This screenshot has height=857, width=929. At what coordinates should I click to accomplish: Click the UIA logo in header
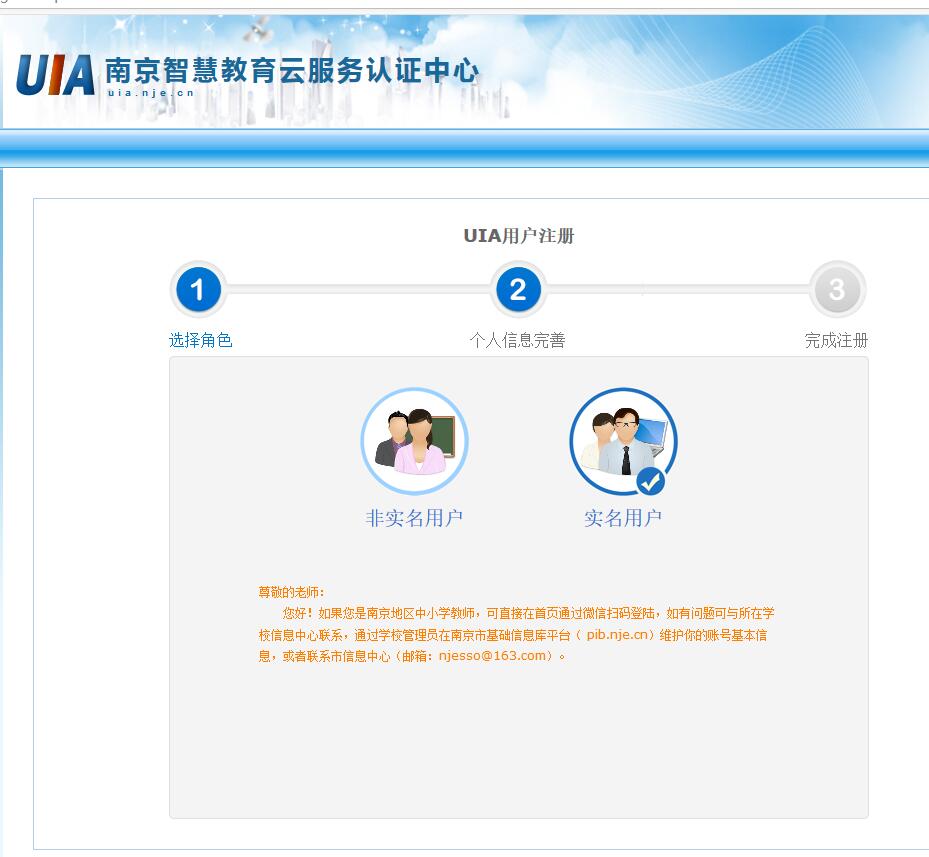pyautogui.click(x=55, y=75)
